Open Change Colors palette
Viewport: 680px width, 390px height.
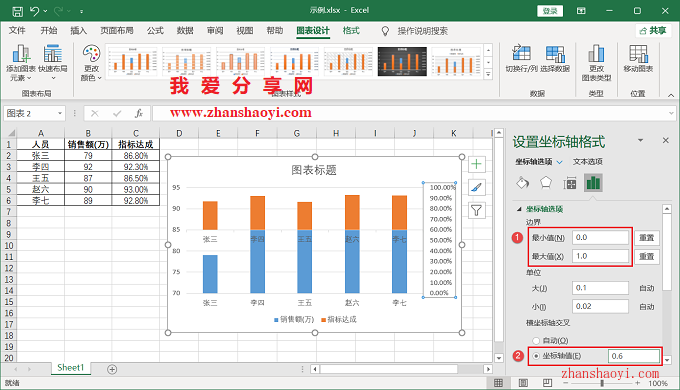(x=91, y=63)
